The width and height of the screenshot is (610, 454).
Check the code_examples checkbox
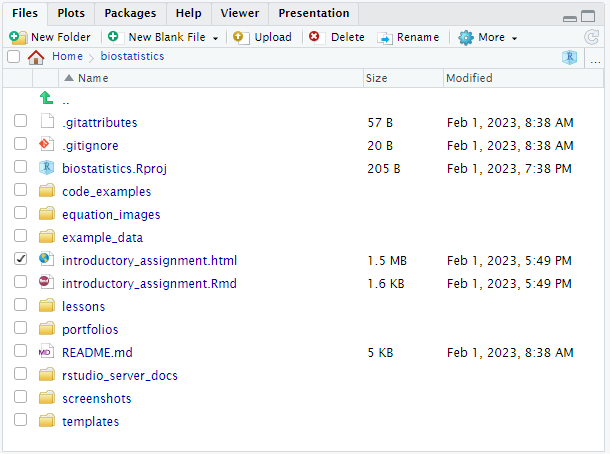tap(20, 190)
